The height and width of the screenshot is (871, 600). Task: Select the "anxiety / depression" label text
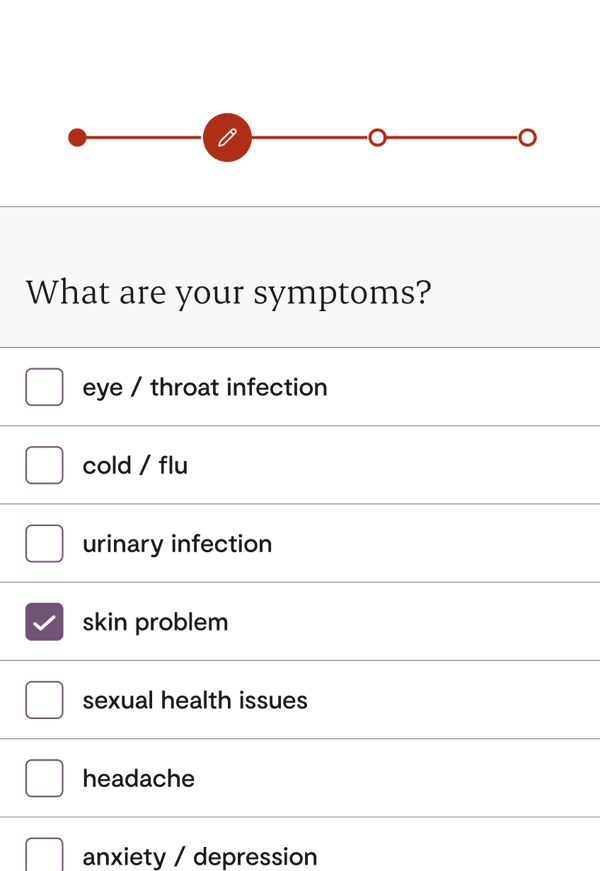(x=199, y=857)
